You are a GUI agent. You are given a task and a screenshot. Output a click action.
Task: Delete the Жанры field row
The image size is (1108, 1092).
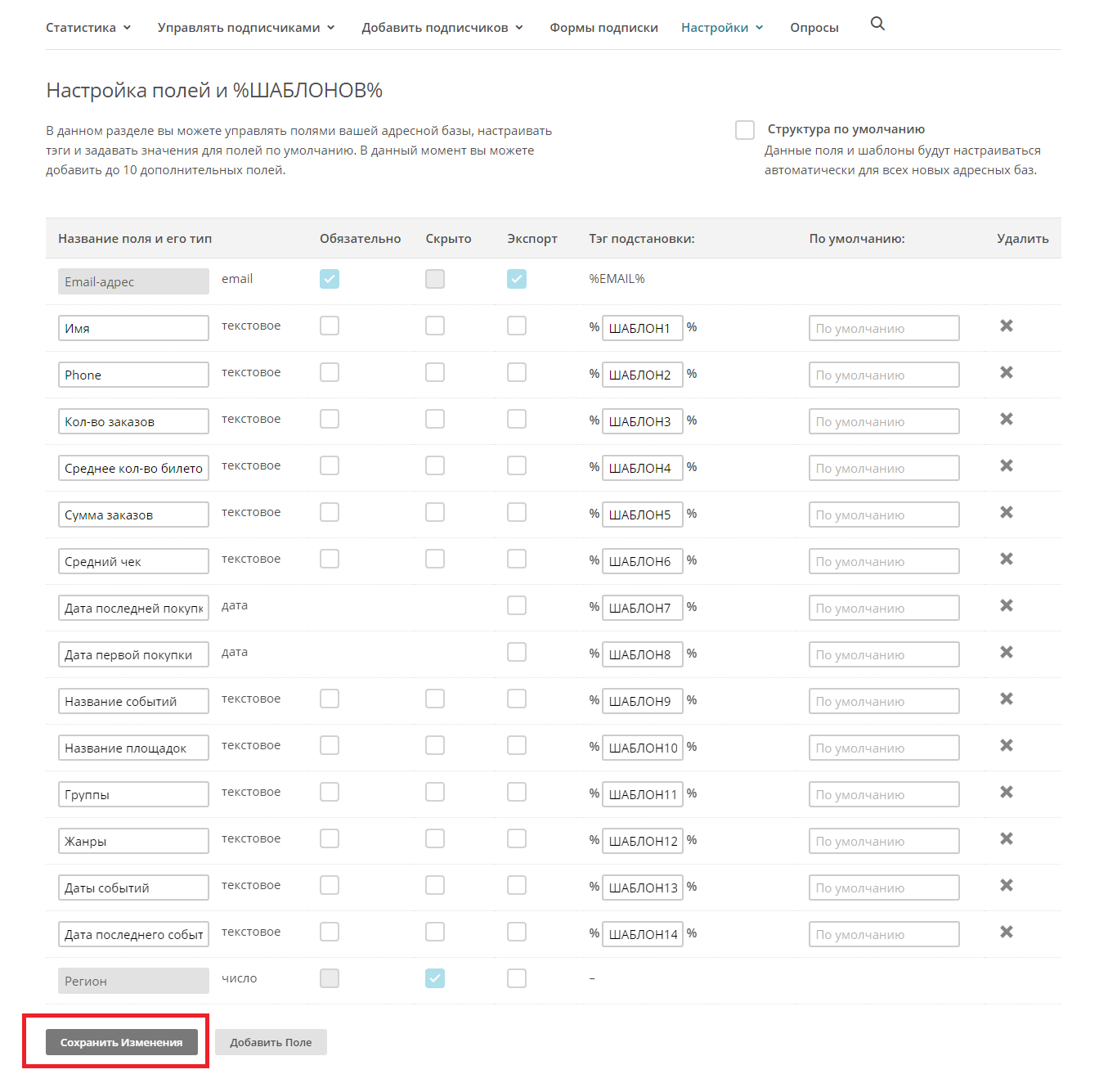(x=1007, y=838)
